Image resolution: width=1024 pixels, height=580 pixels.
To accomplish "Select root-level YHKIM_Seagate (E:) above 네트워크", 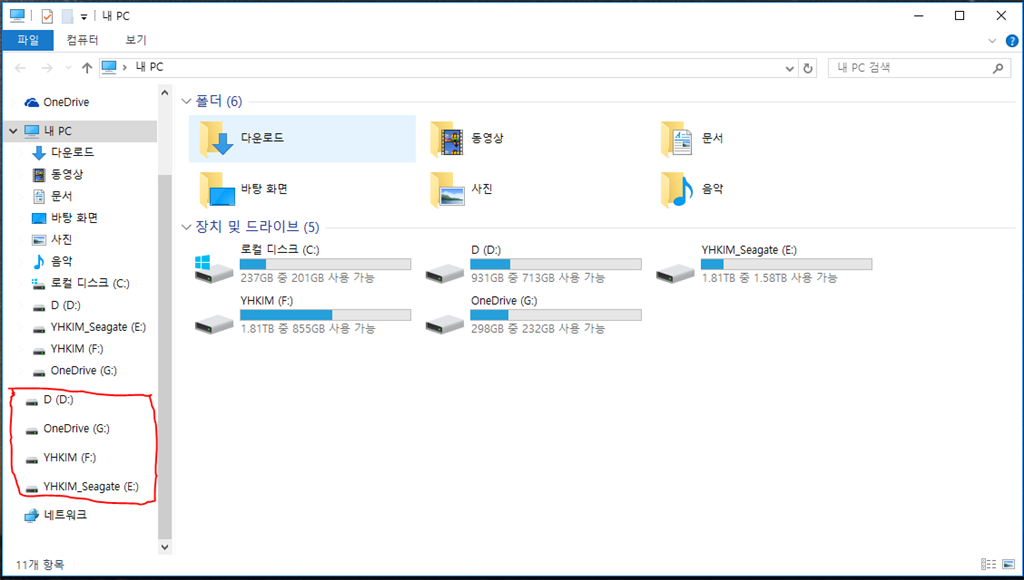I will coord(82,487).
